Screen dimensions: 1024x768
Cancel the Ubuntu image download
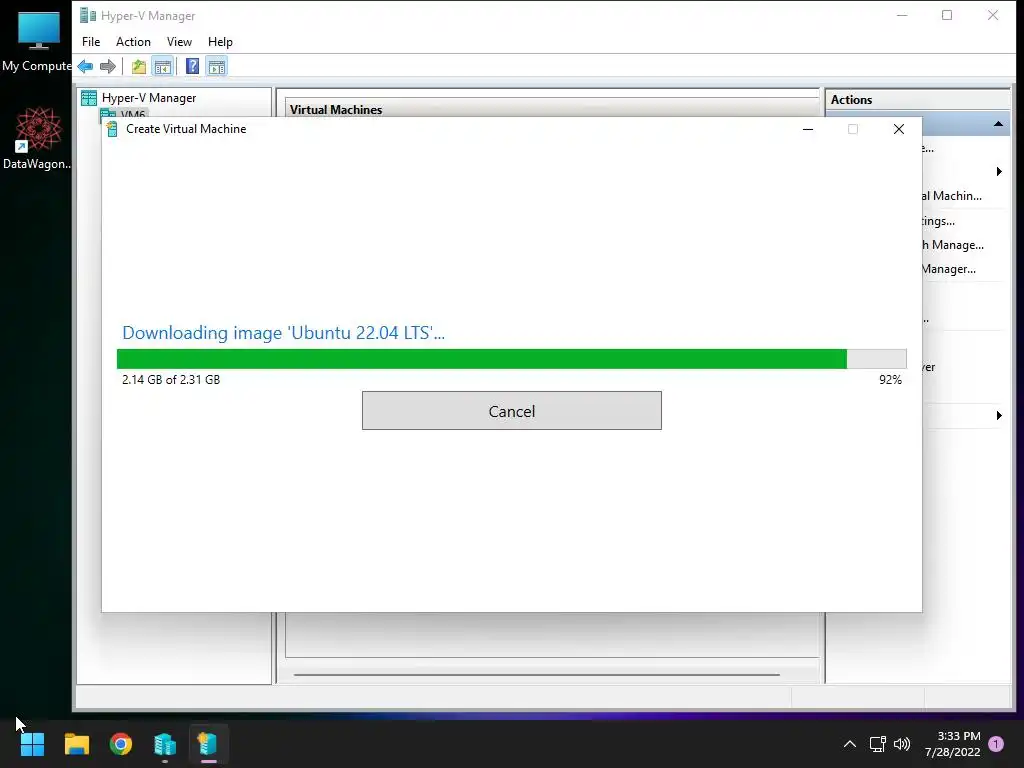tap(511, 411)
